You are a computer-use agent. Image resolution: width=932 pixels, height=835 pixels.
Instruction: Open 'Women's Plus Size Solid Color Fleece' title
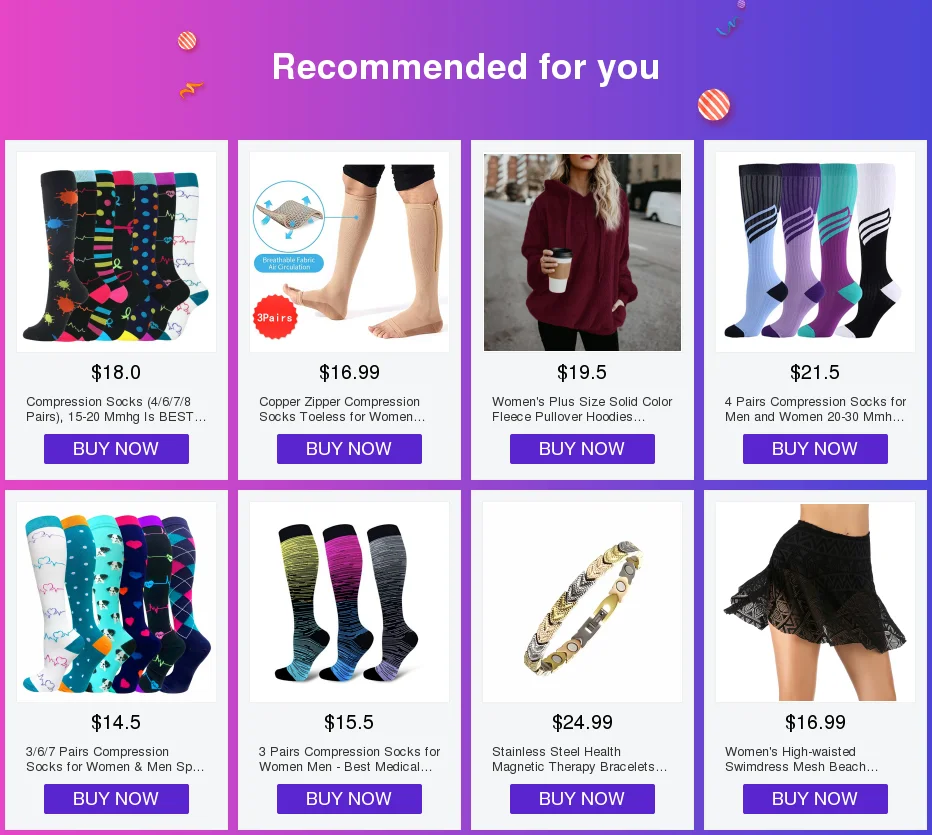582,409
